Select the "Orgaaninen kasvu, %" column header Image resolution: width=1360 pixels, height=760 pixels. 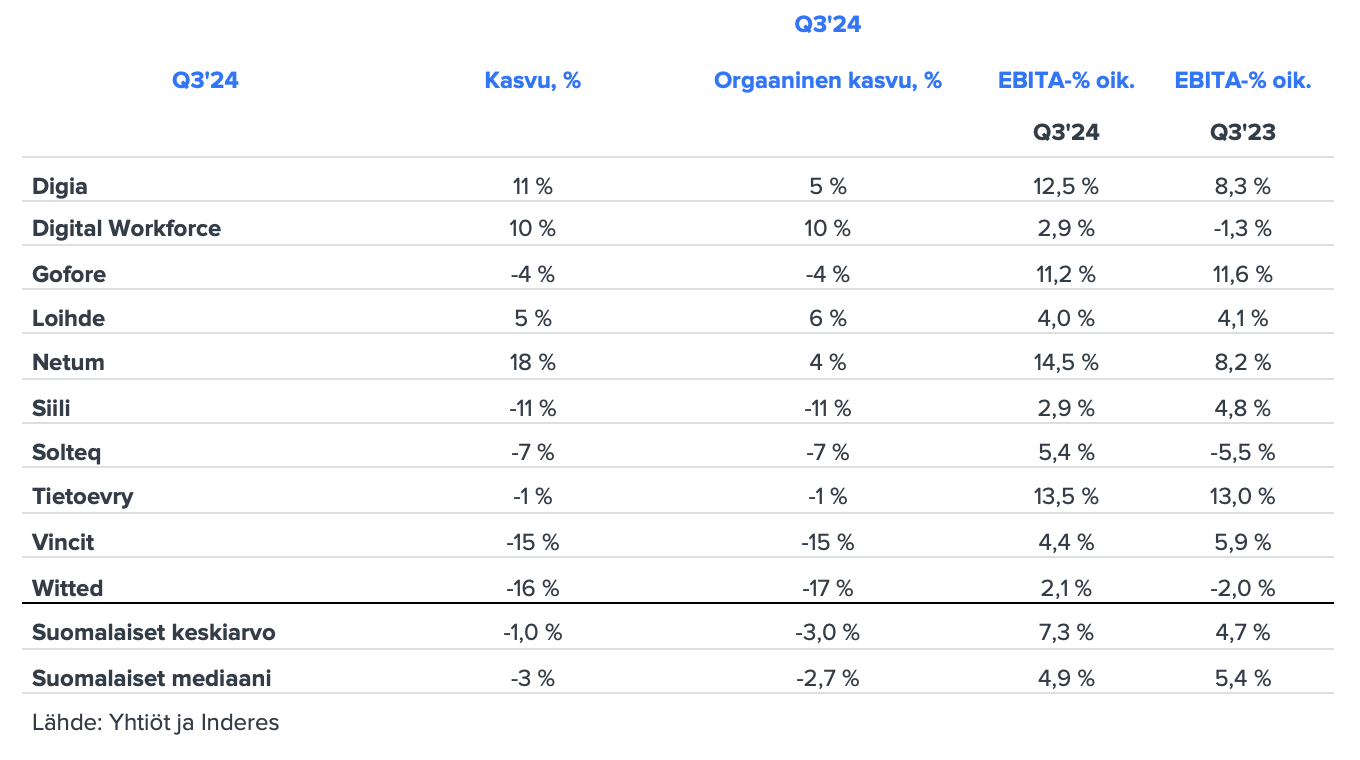(x=827, y=81)
